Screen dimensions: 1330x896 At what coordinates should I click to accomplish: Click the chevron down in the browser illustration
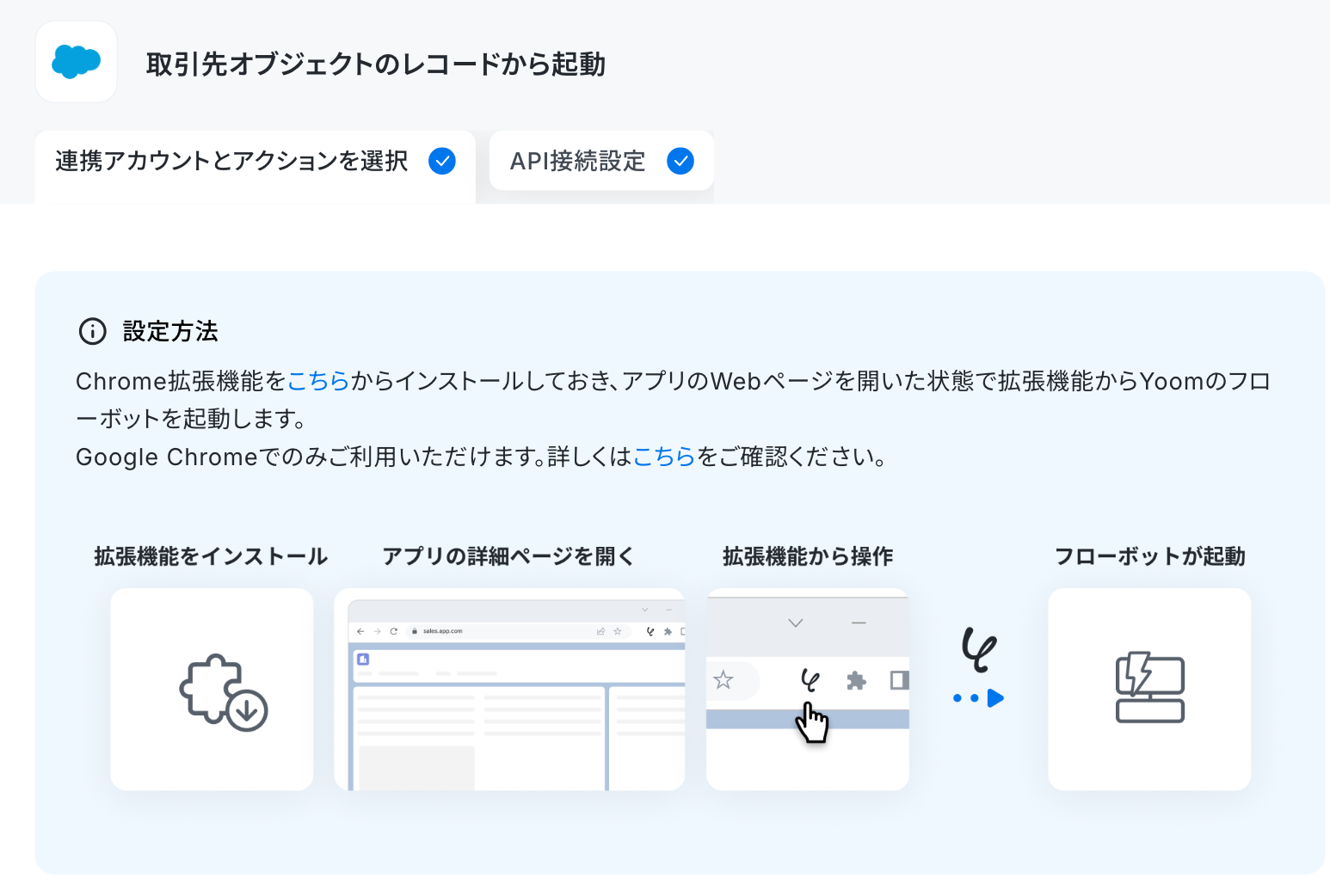click(x=796, y=623)
